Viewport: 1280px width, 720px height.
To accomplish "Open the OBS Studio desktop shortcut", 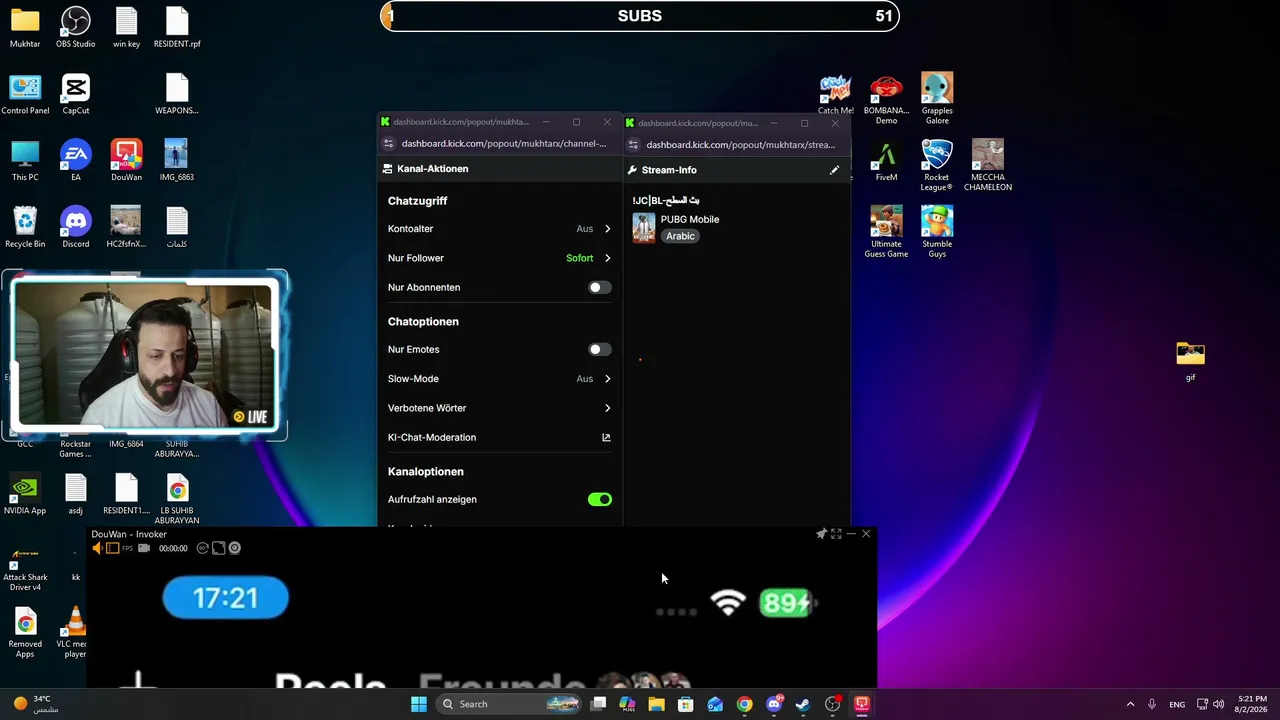I will click(x=75, y=27).
